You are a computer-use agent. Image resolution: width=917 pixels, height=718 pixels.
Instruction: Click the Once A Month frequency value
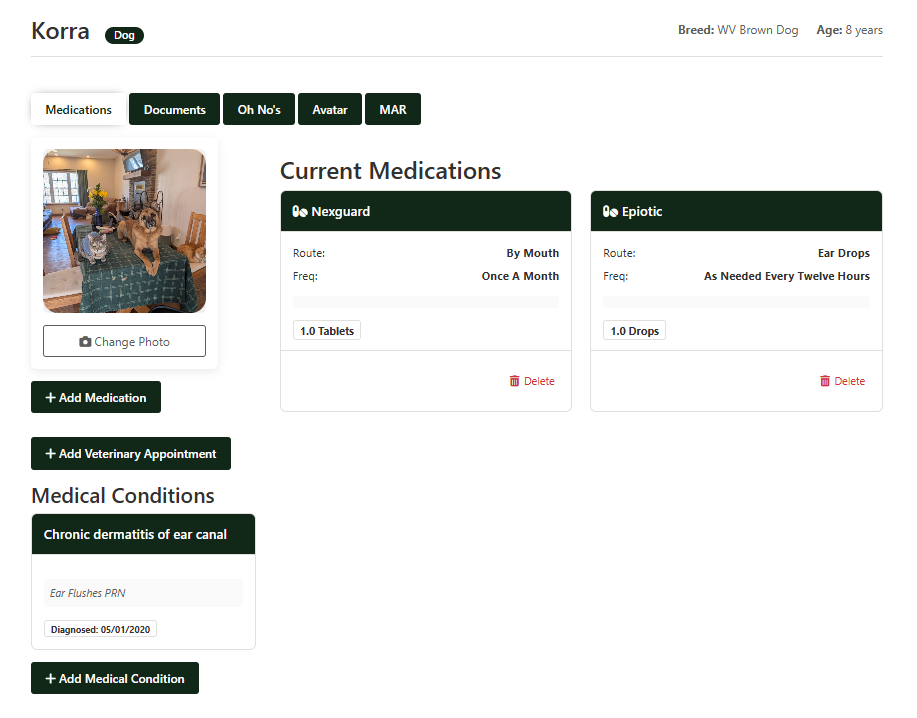coord(520,276)
